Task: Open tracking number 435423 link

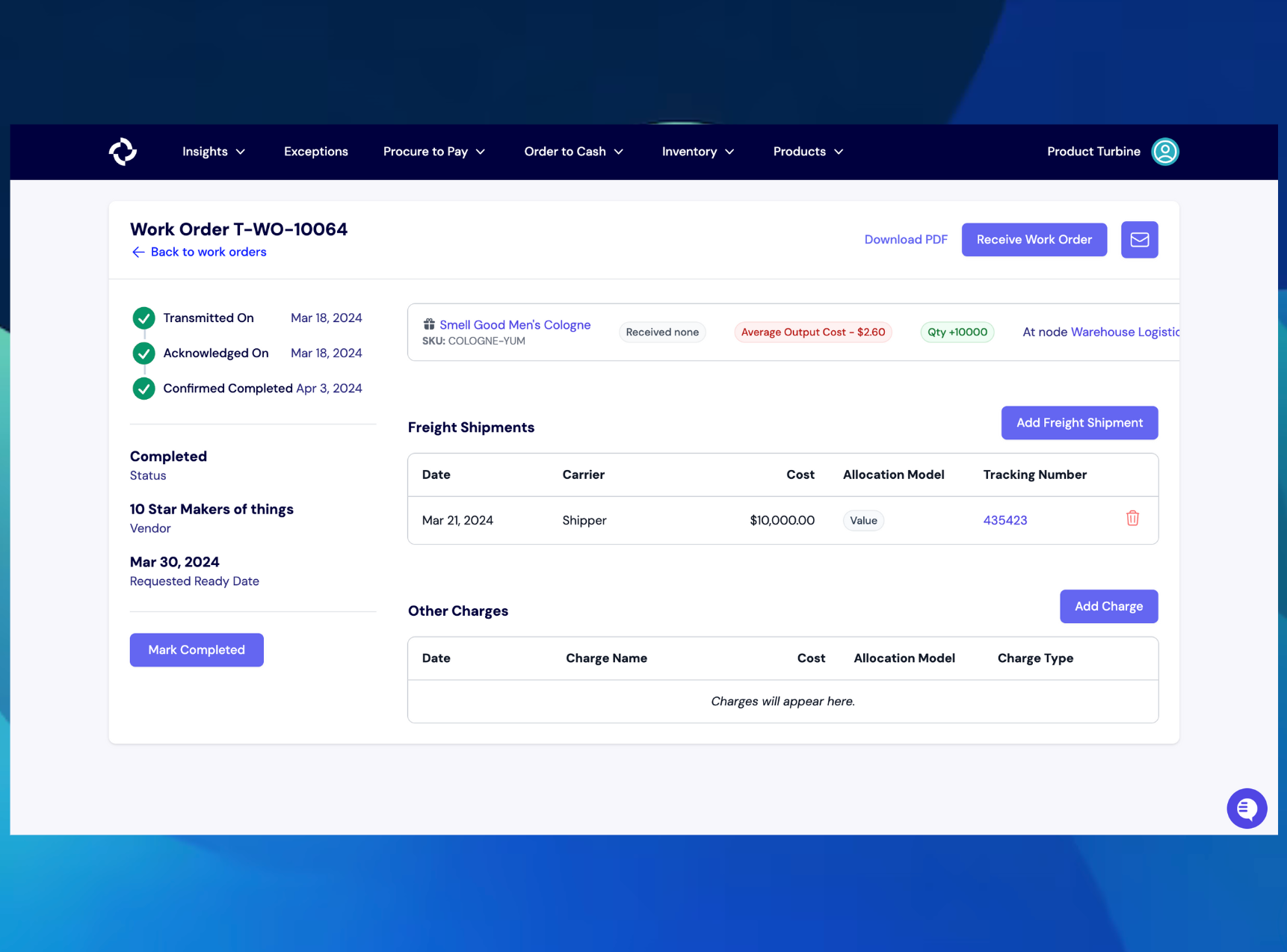Action: pyautogui.click(x=1004, y=520)
